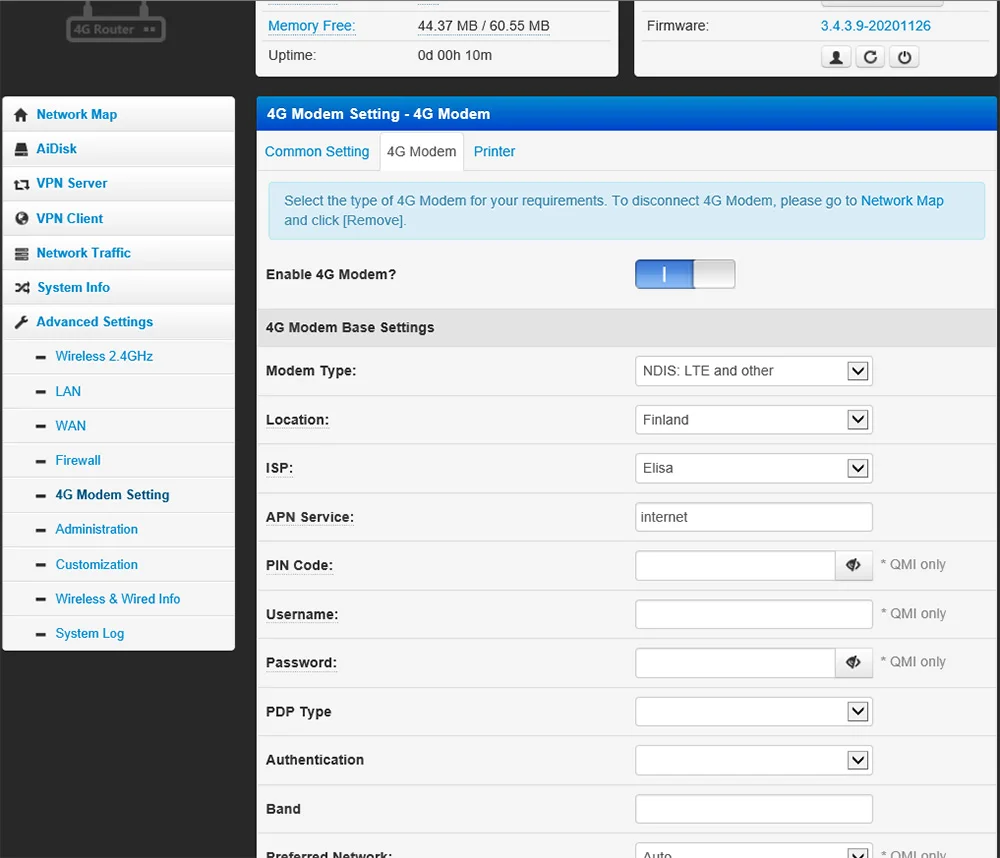Select 4G Modem Setting in sidebar
Screen dimensions: 1000x858
click(x=112, y=495)
